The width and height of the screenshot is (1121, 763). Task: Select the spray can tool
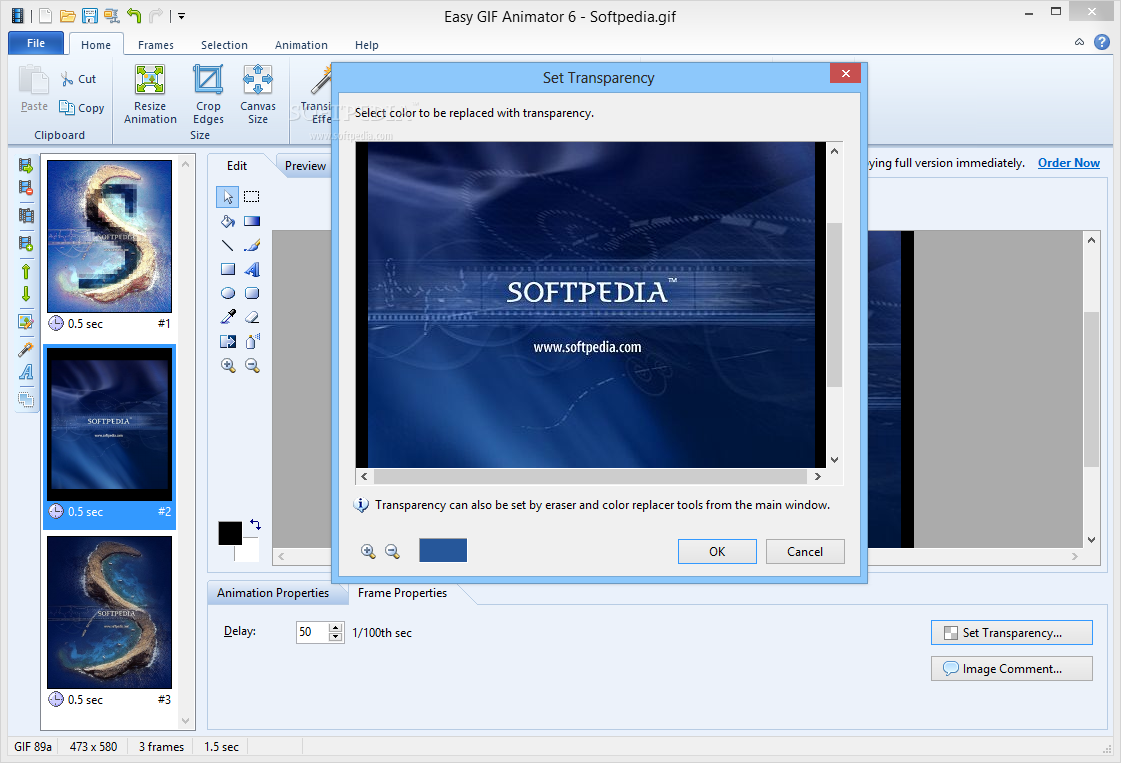252,342
